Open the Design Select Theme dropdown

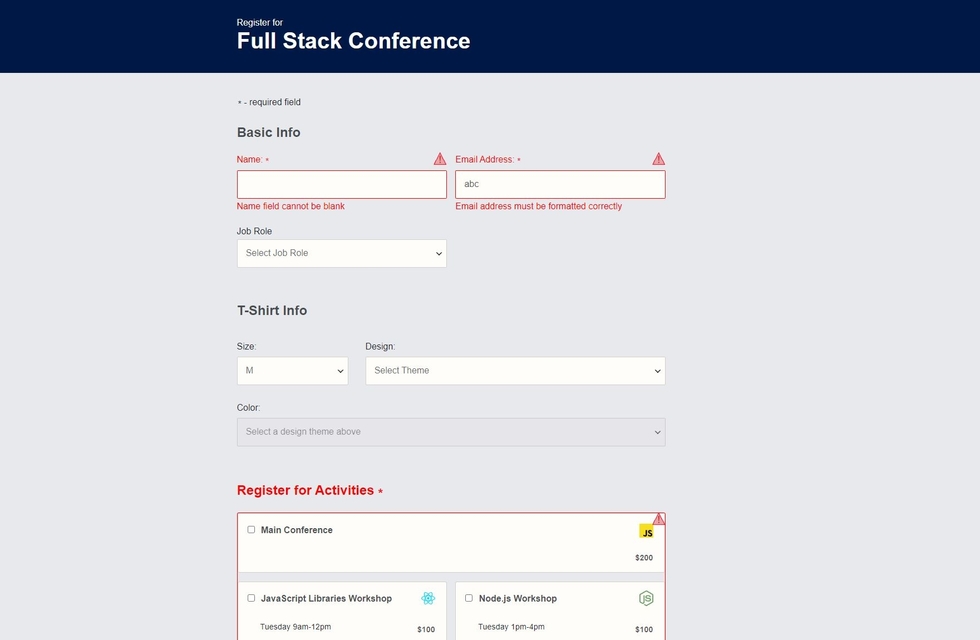[x=514, y=371]
